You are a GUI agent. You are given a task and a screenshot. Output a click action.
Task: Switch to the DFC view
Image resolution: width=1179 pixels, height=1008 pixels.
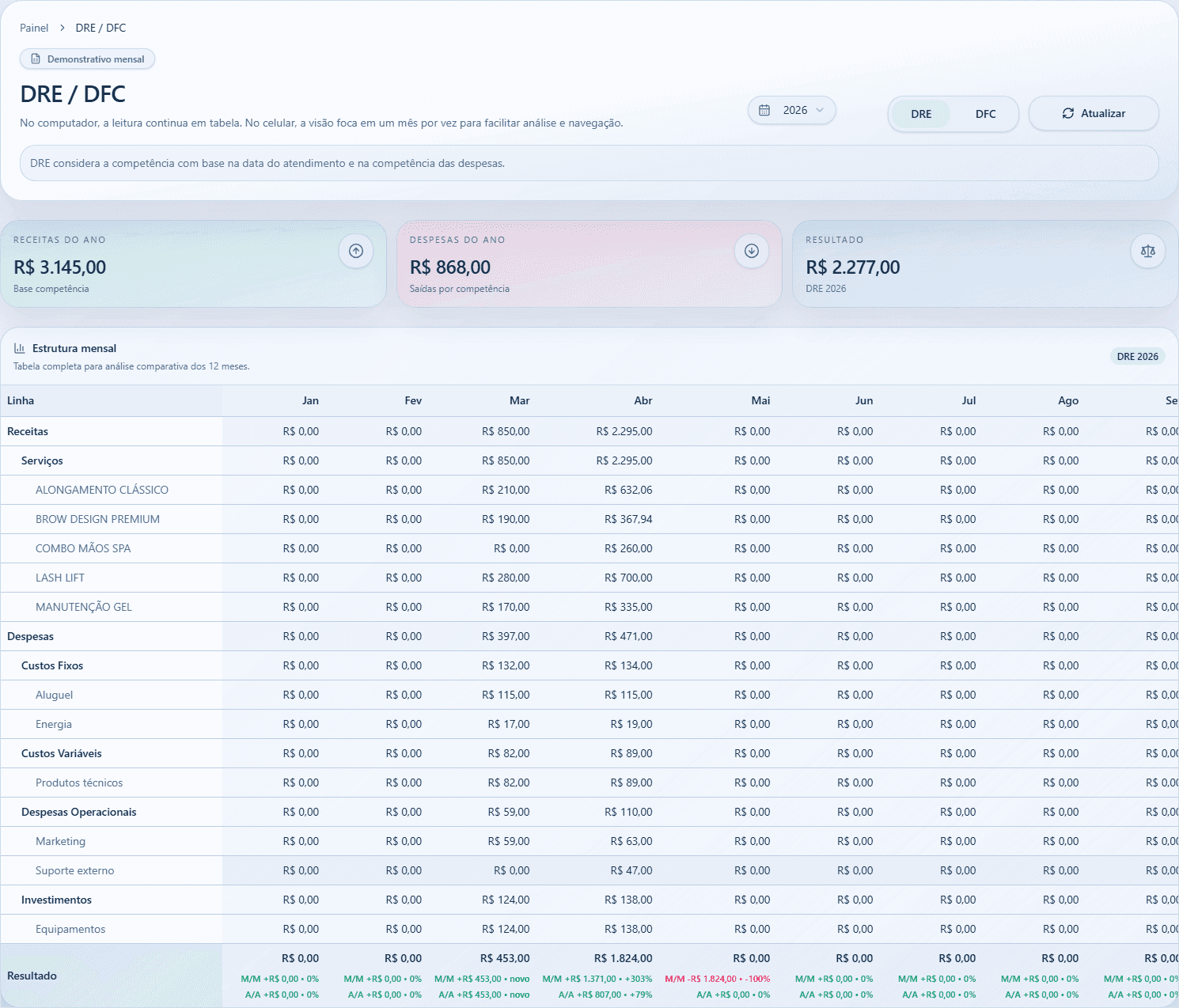click(985, 114)
